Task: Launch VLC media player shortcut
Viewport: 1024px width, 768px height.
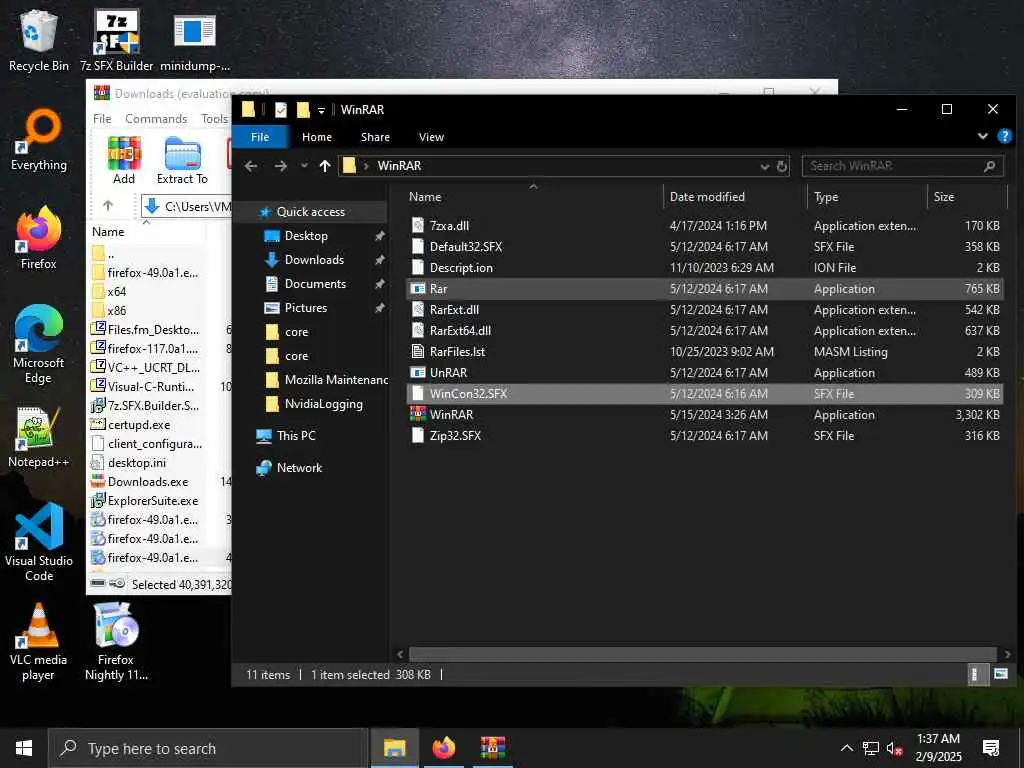Action: coord(39,642)
